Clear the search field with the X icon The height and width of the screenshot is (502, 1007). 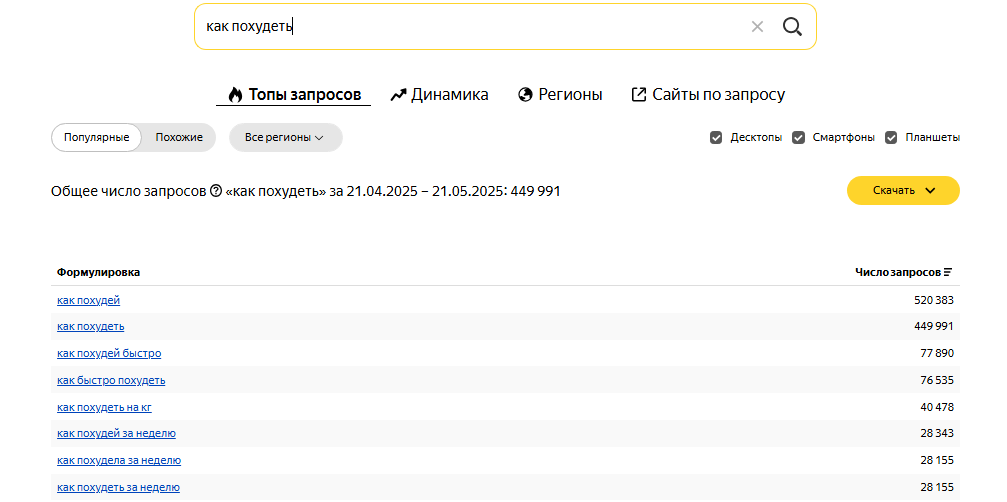pos(757,26)
